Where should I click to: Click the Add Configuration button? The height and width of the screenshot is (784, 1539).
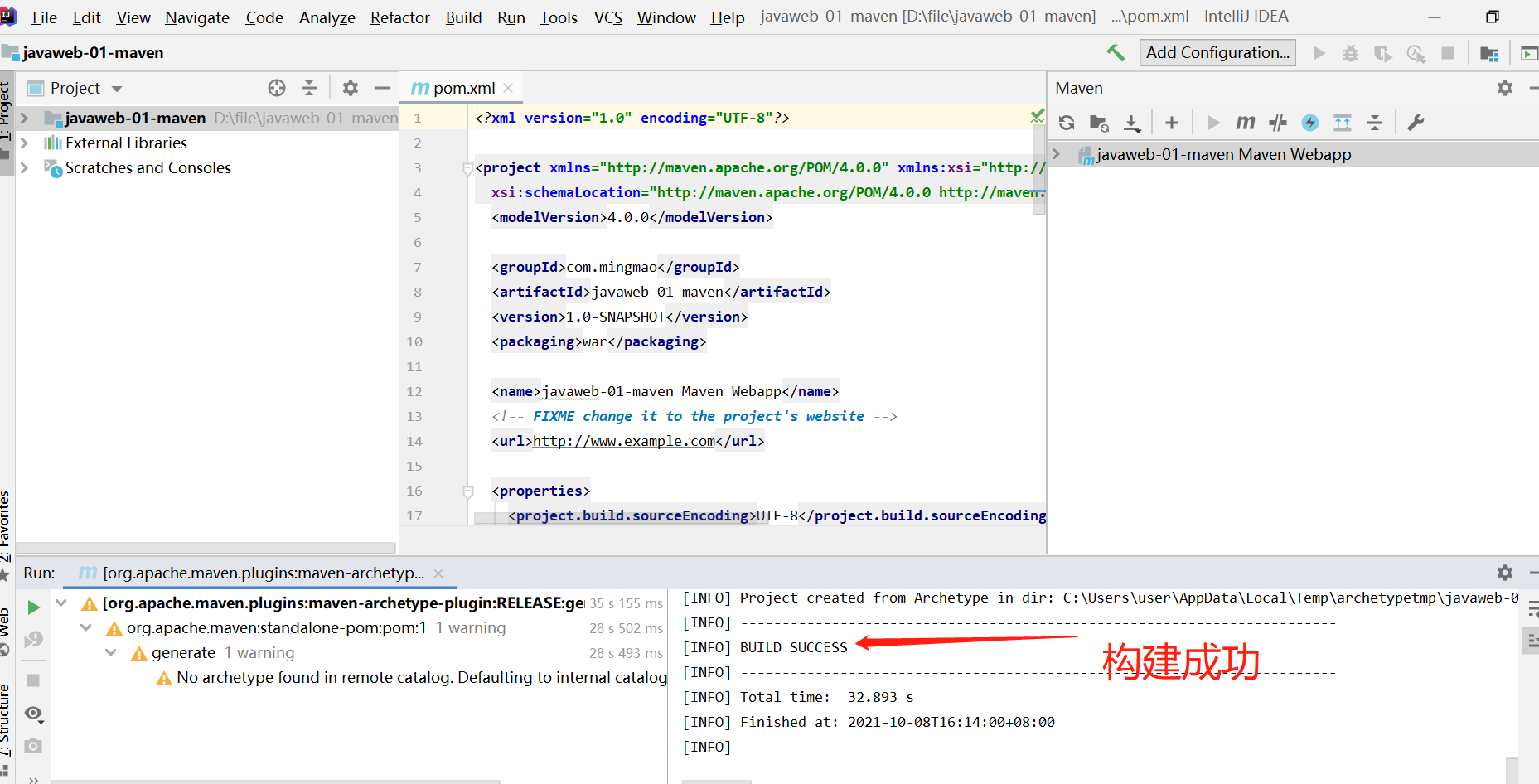tap(1217, 52)
